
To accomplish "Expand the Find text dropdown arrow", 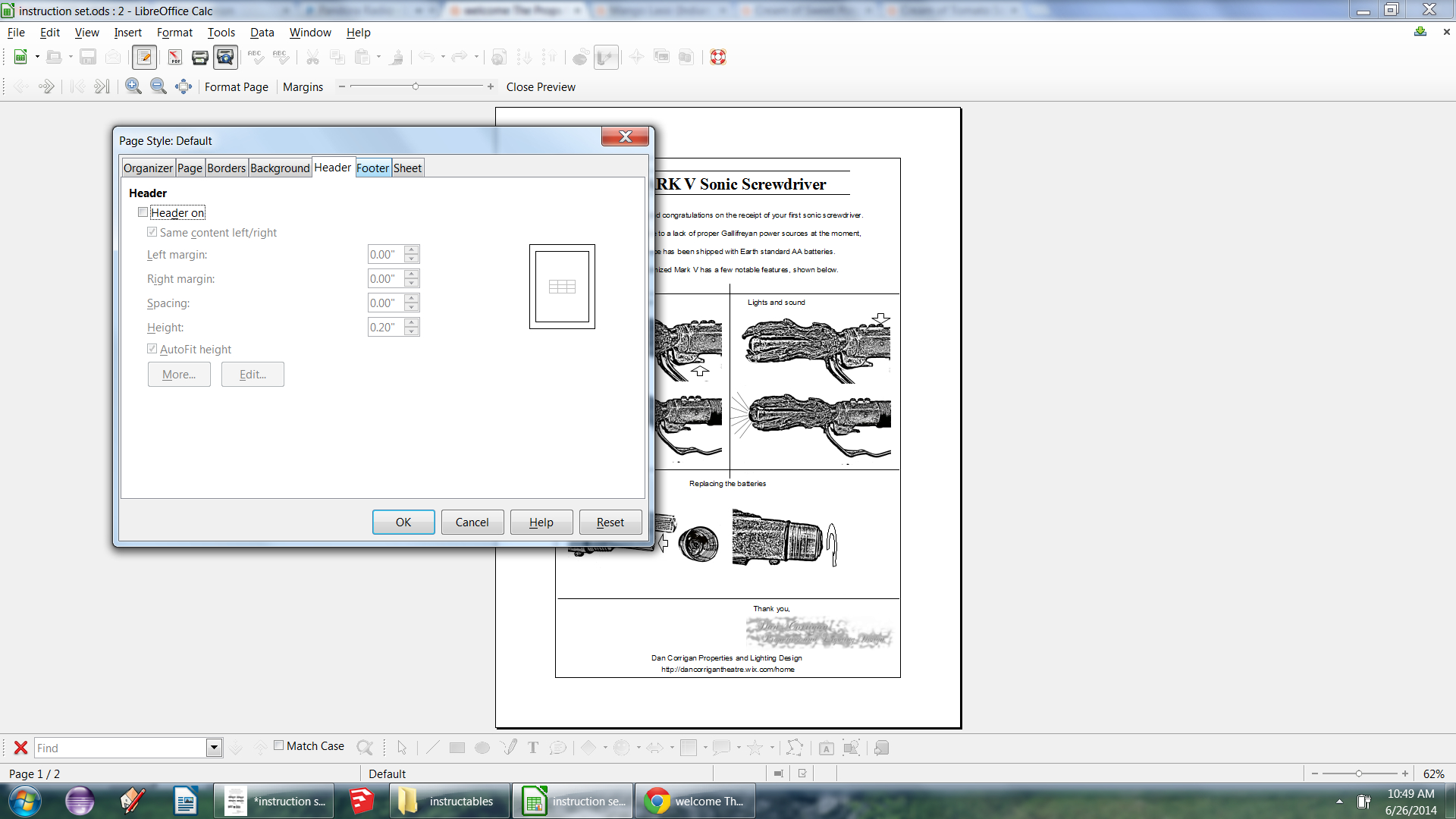I will point(214,748).
